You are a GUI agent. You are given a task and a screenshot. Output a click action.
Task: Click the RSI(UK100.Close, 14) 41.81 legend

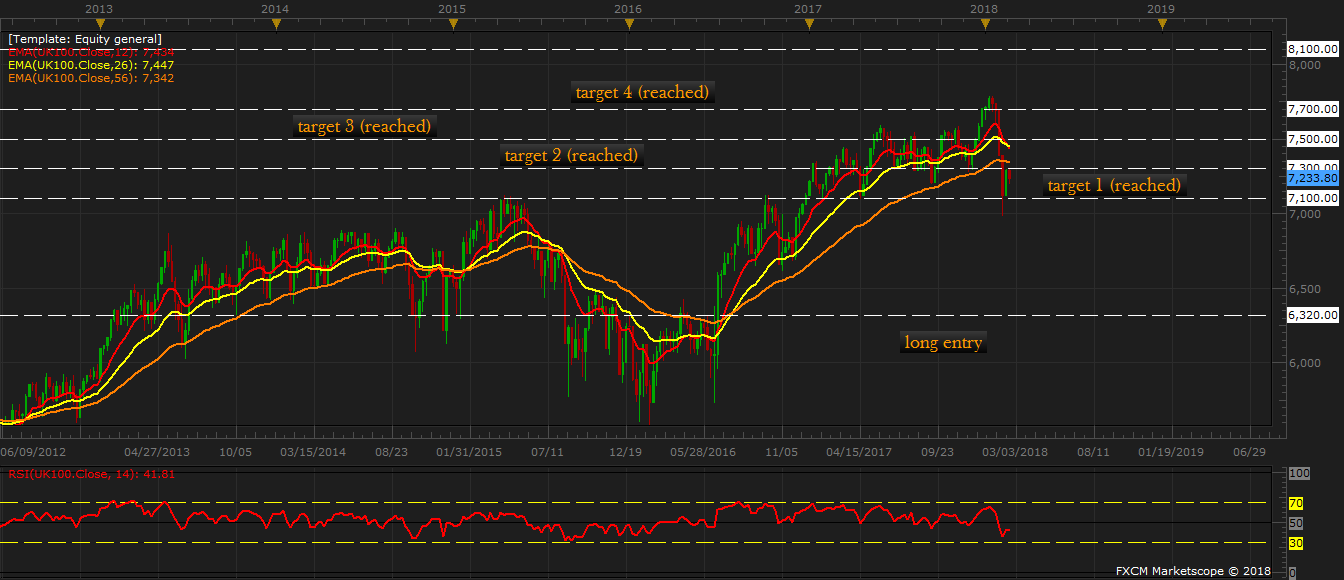click(91, 474)
